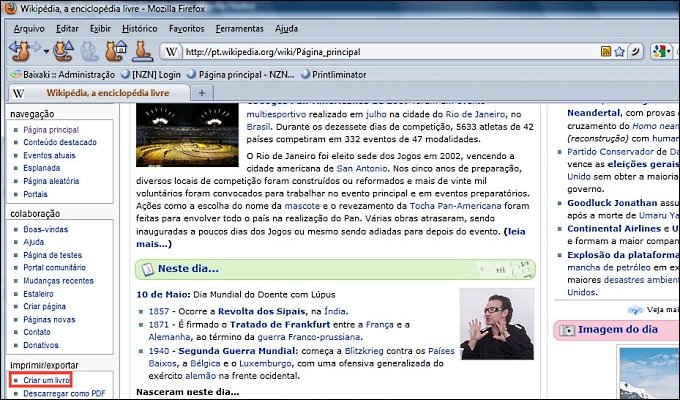Image resolution: width=680 pixels, height=400 pixels.
Task: Click the cat-themed Reload button
Action: pyautogui.click(x=63, y=51)
